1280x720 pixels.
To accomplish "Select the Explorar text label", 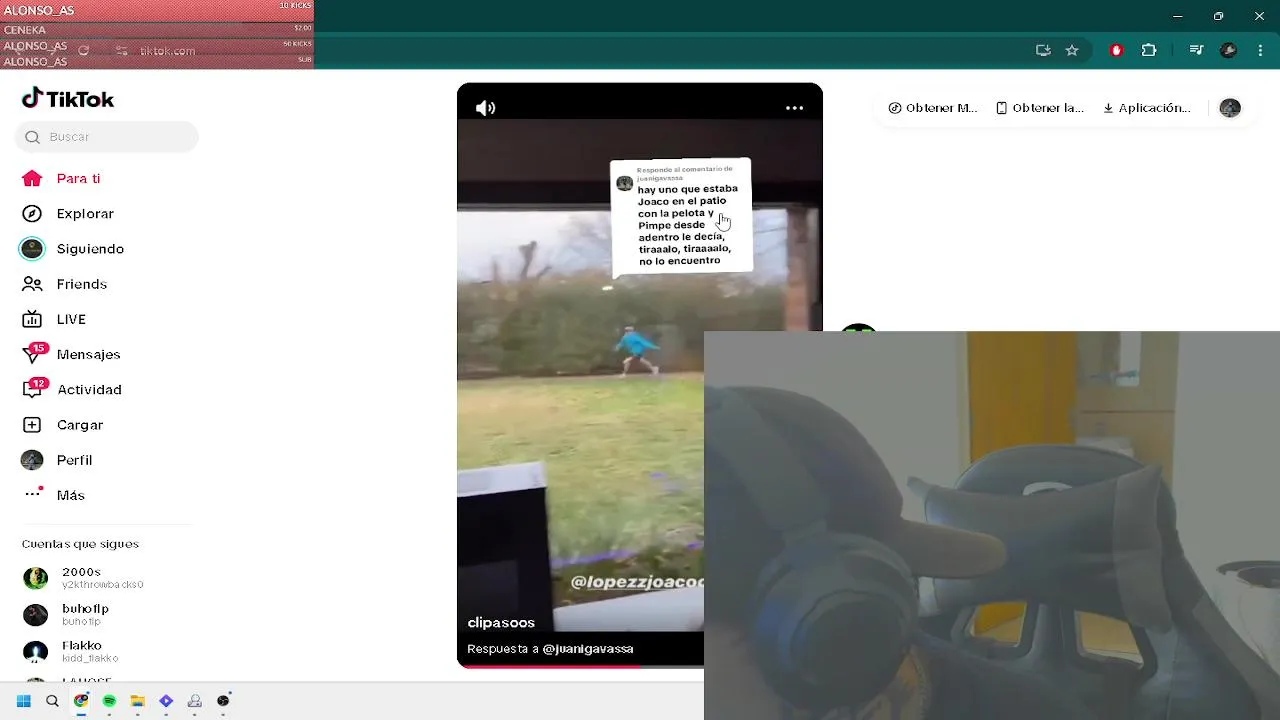I will 85,214.
